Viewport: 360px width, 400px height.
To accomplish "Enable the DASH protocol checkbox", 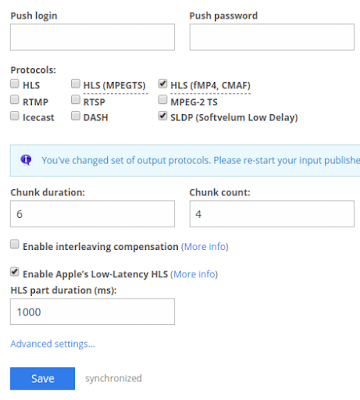I will tap(76, 116).
